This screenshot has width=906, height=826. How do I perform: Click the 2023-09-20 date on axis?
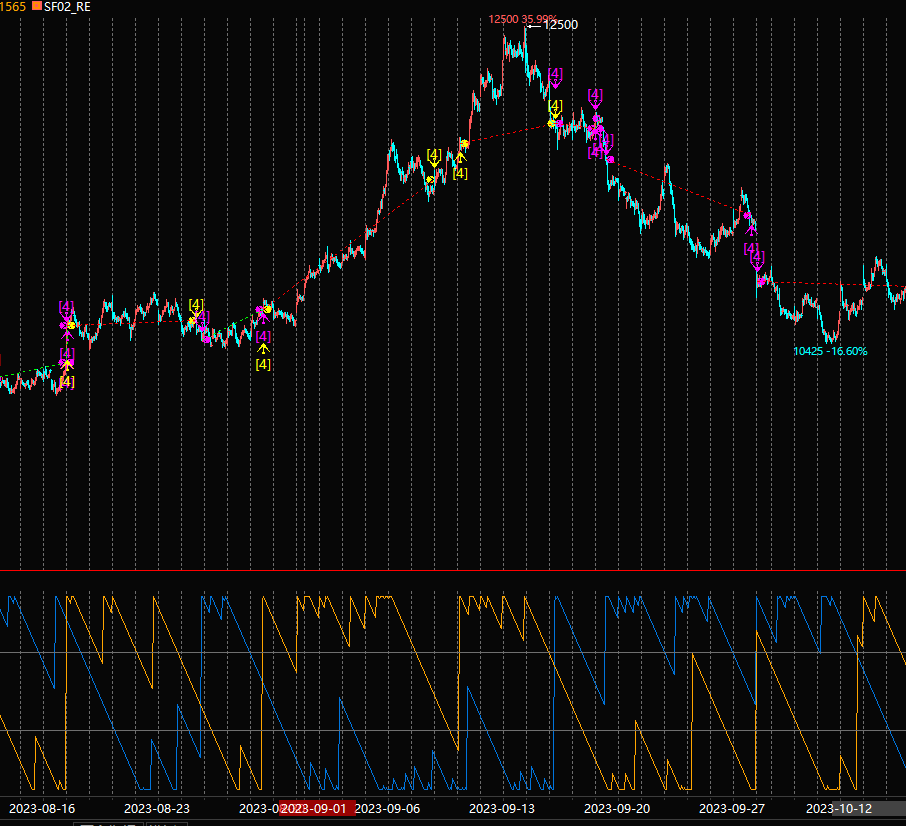(617, 808)
